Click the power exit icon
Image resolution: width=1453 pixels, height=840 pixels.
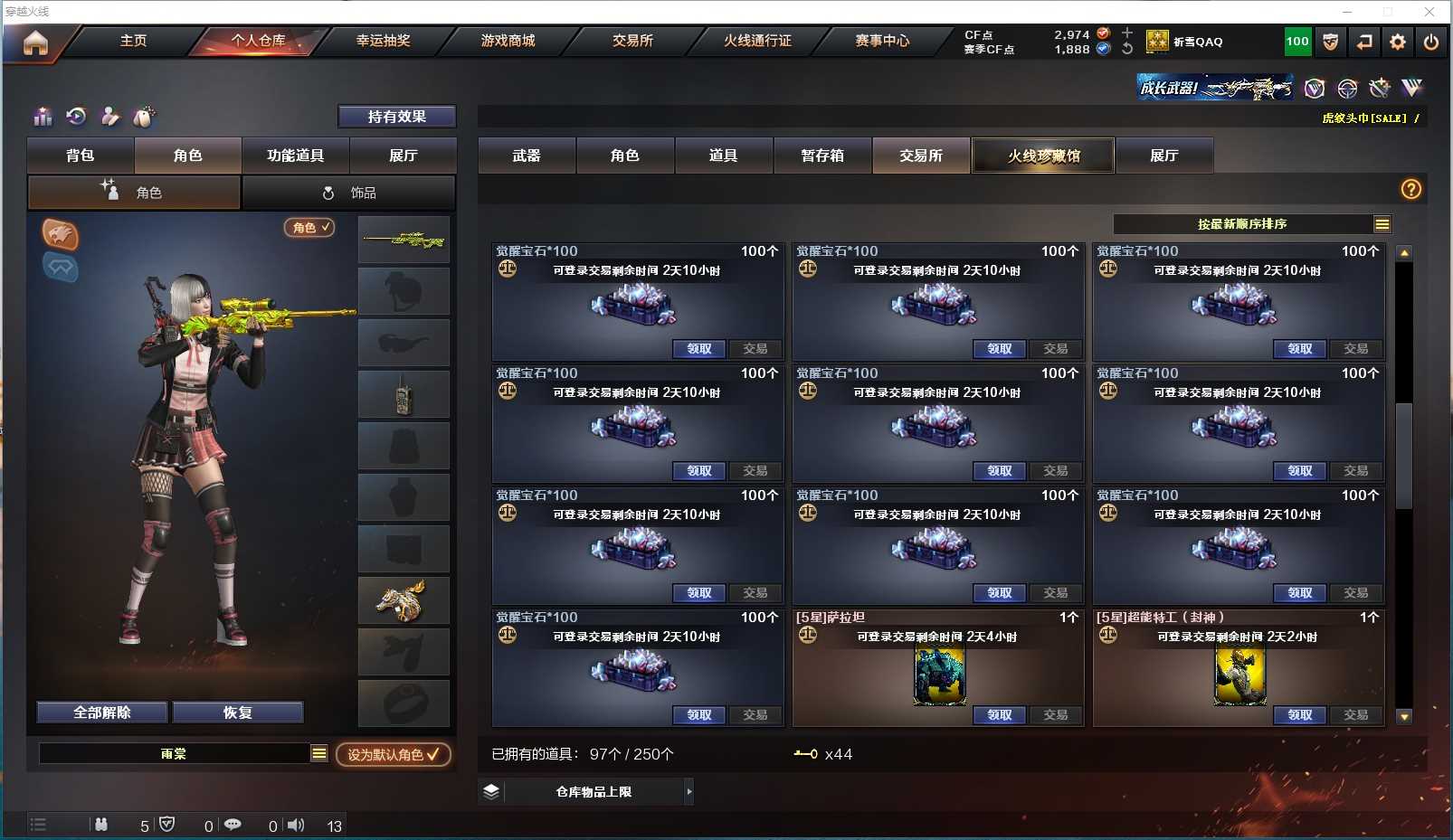click(x=1431, y=42)
